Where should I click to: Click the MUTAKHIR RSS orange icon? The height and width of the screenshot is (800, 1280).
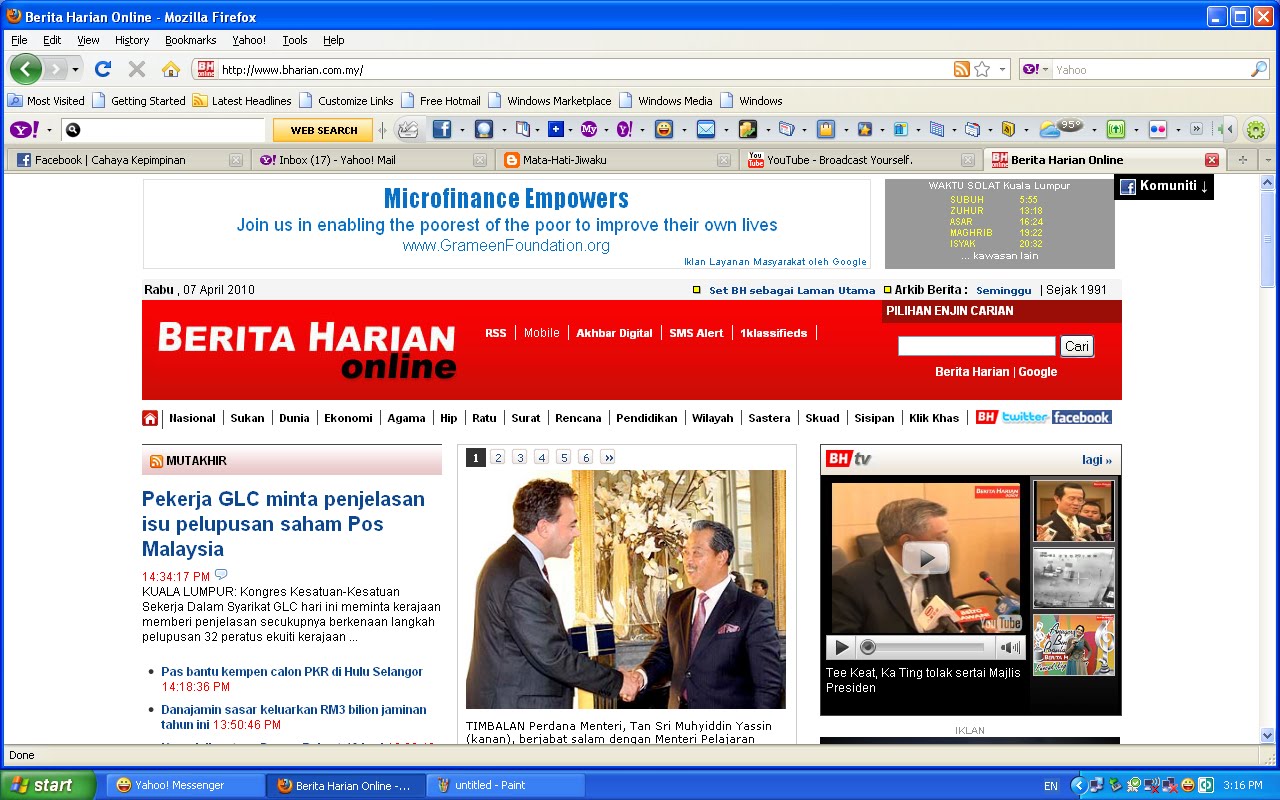[x=156, y=461]
